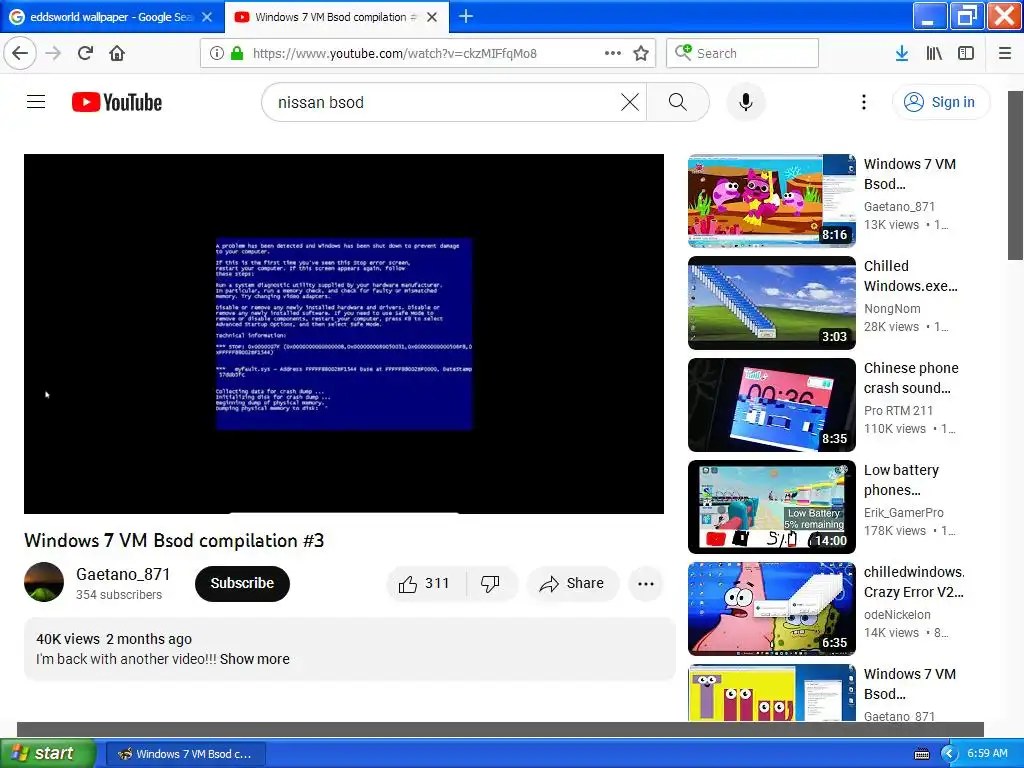The image size is (1024, 768).
Task: Click the odeNickelon channel name
Action: point(897,614)
